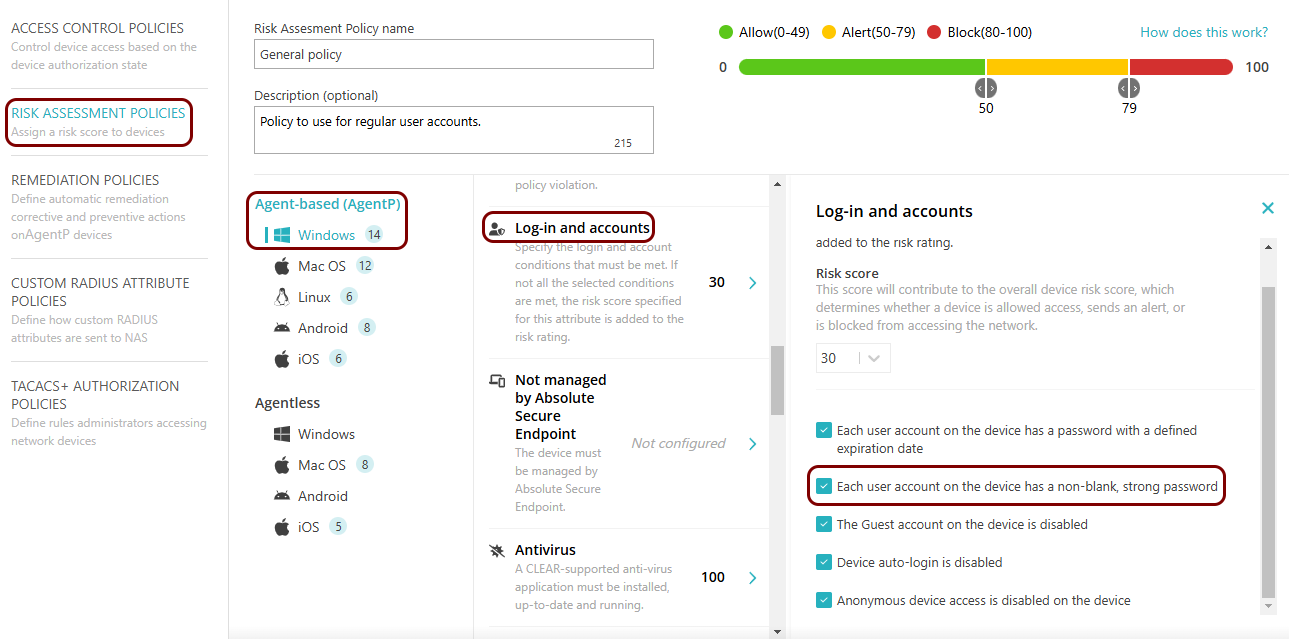The width and height of the screenshot is (1289, 639).
Task: Expand Not managed by Absolute Secure Endpoint
Action: (x=753, y=444)
